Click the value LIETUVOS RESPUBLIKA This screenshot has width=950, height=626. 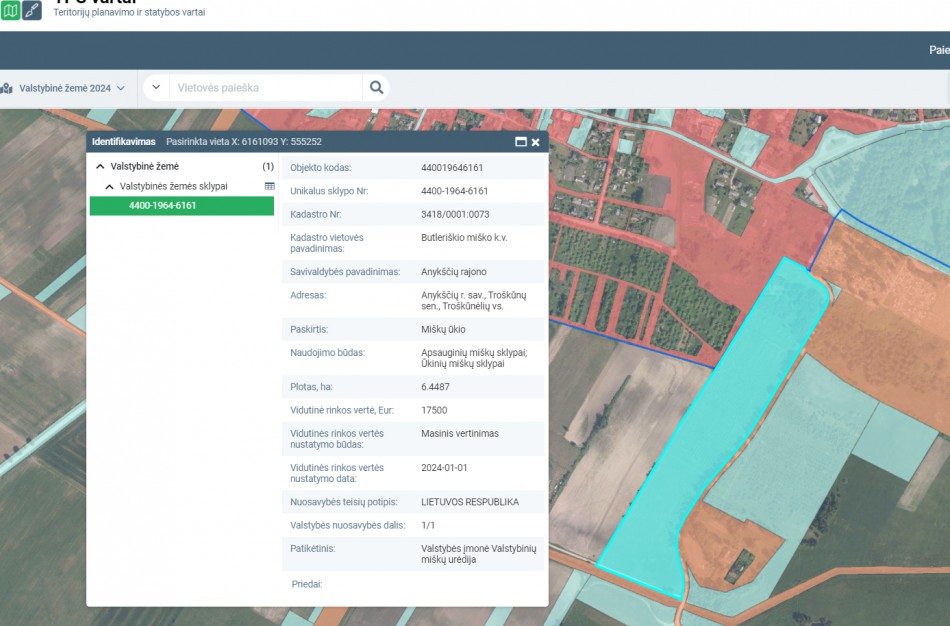[x=470, y=502]
